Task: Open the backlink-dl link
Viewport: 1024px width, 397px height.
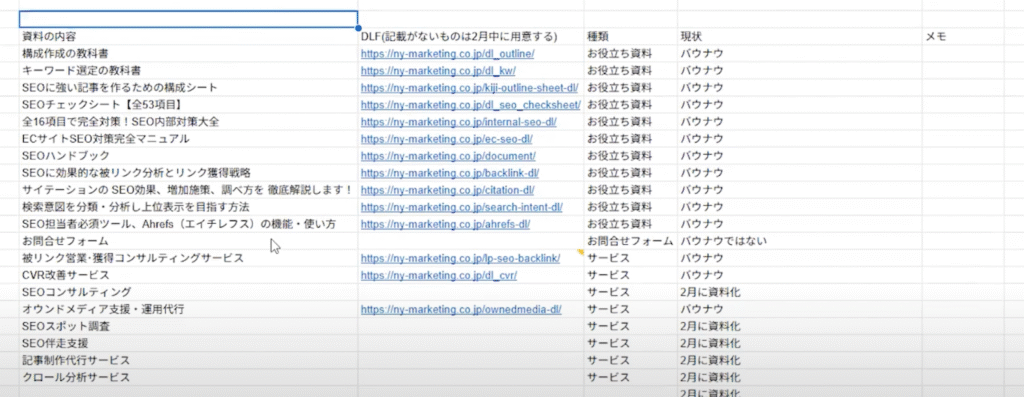Action: pyautogui.click(x=449, y=173)
